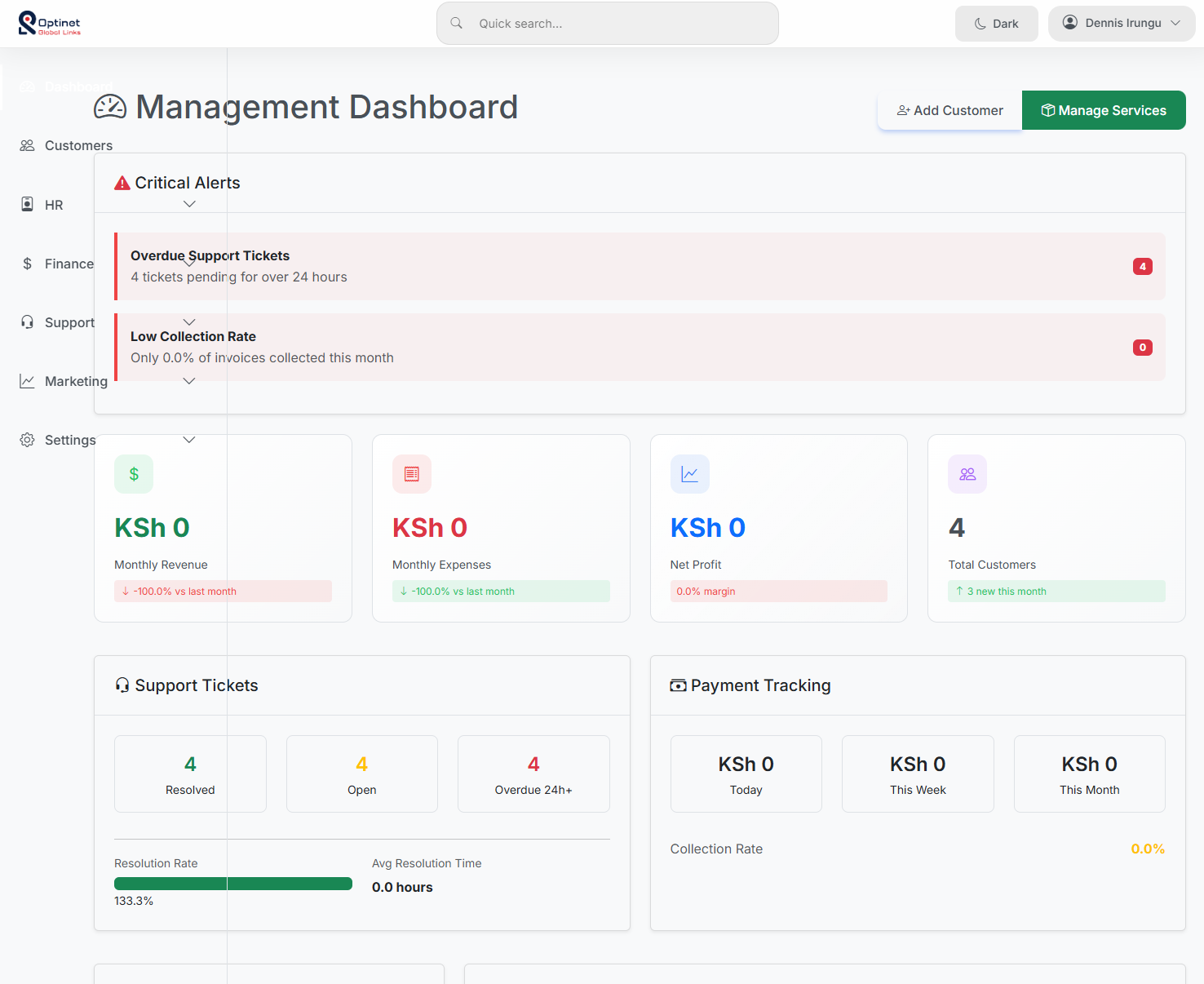The image size is (1204, 984).
Task: Open HR in the sidebar
Action: (x=54, y=205)
